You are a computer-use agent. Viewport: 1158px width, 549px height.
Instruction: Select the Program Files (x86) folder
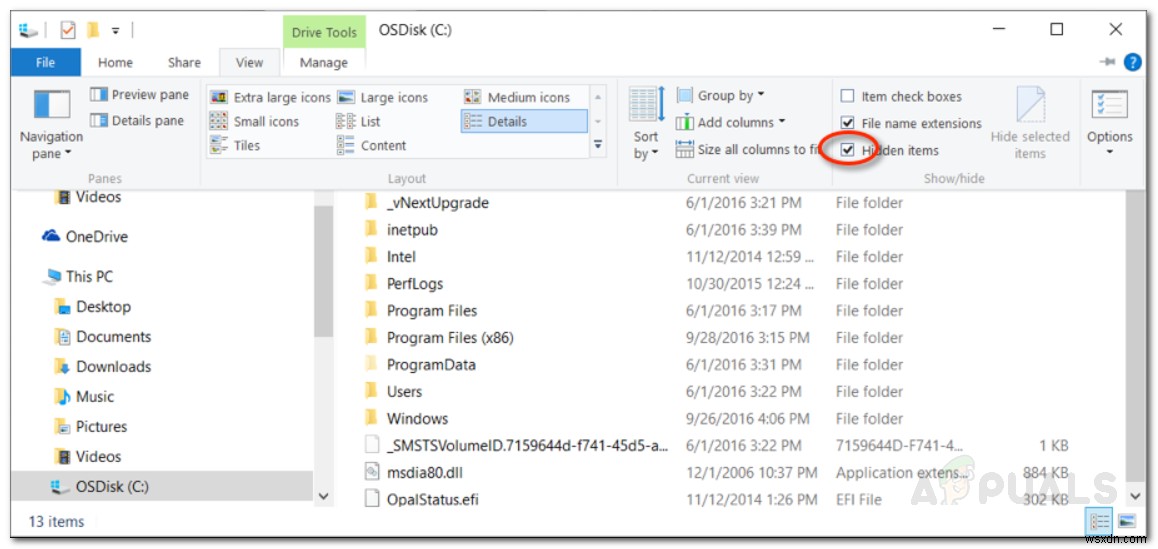[x=450, y=338]
